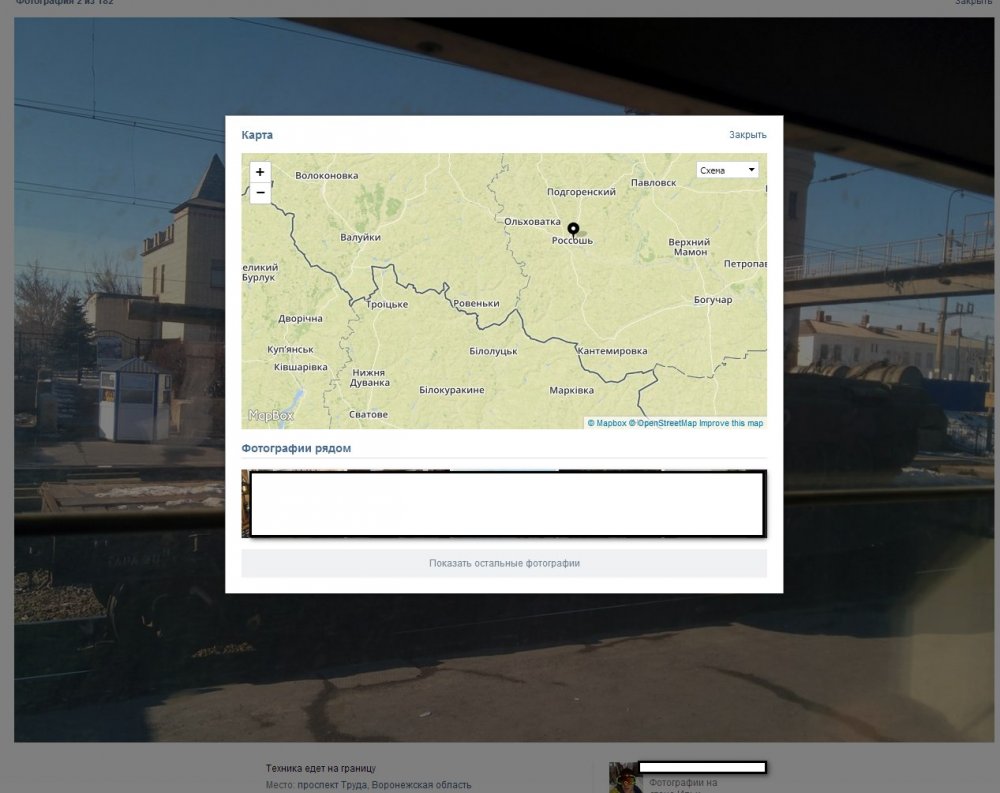Click the Improve this map link

tap(731, 423)
